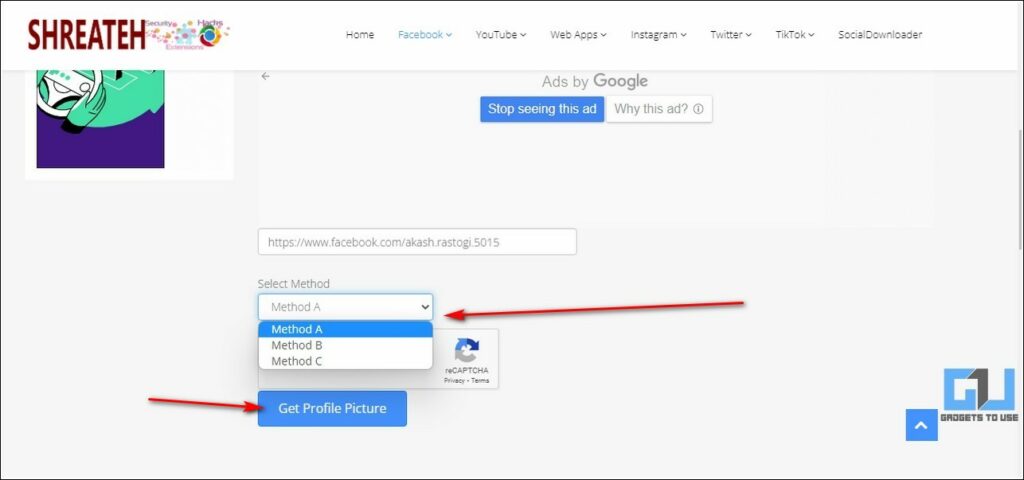Viewport: 1024px width, 480px height.
Task: Expand the YouTube navigation dropdown
Action: coord(500,34)
